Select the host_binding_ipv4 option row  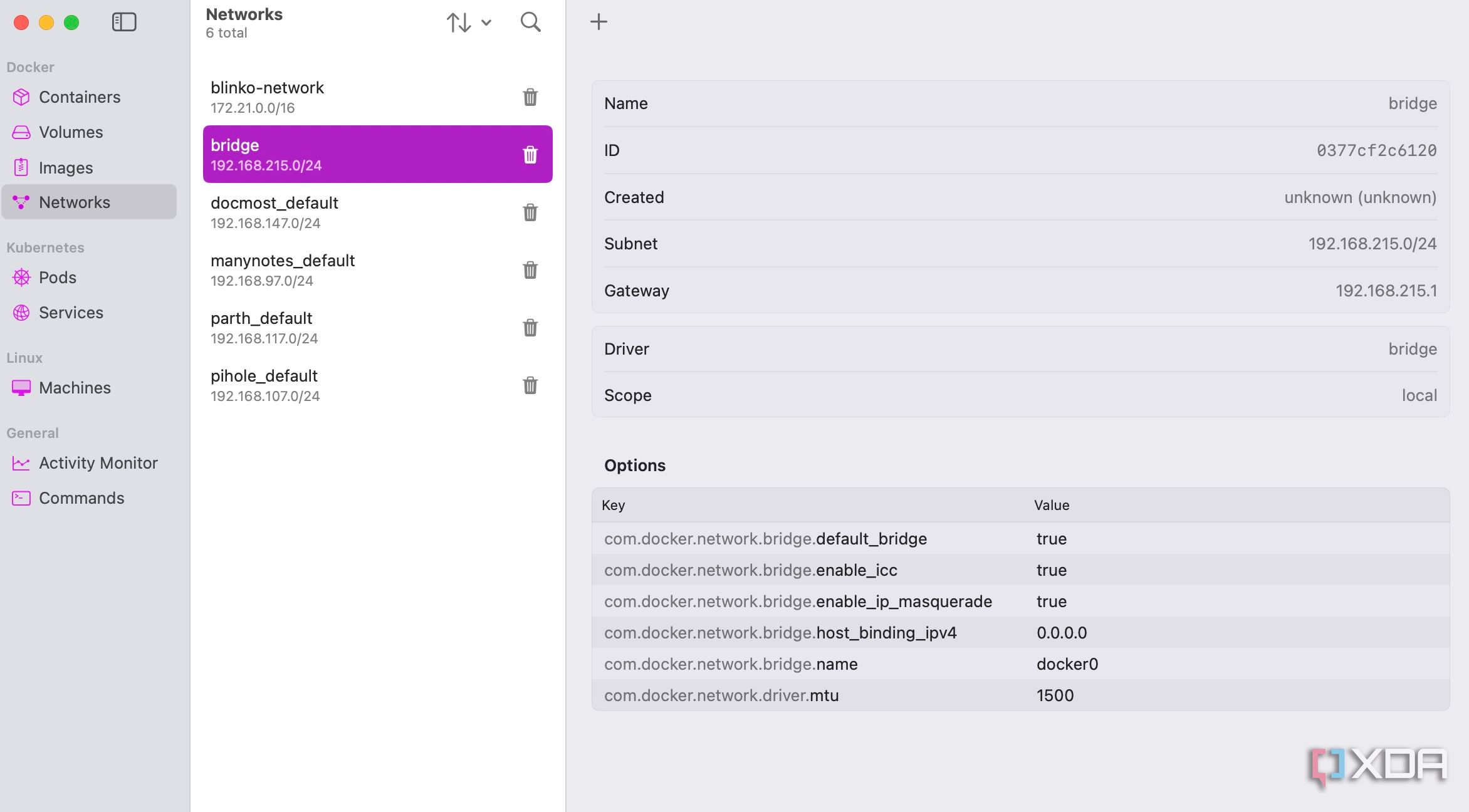[1020, 633]
